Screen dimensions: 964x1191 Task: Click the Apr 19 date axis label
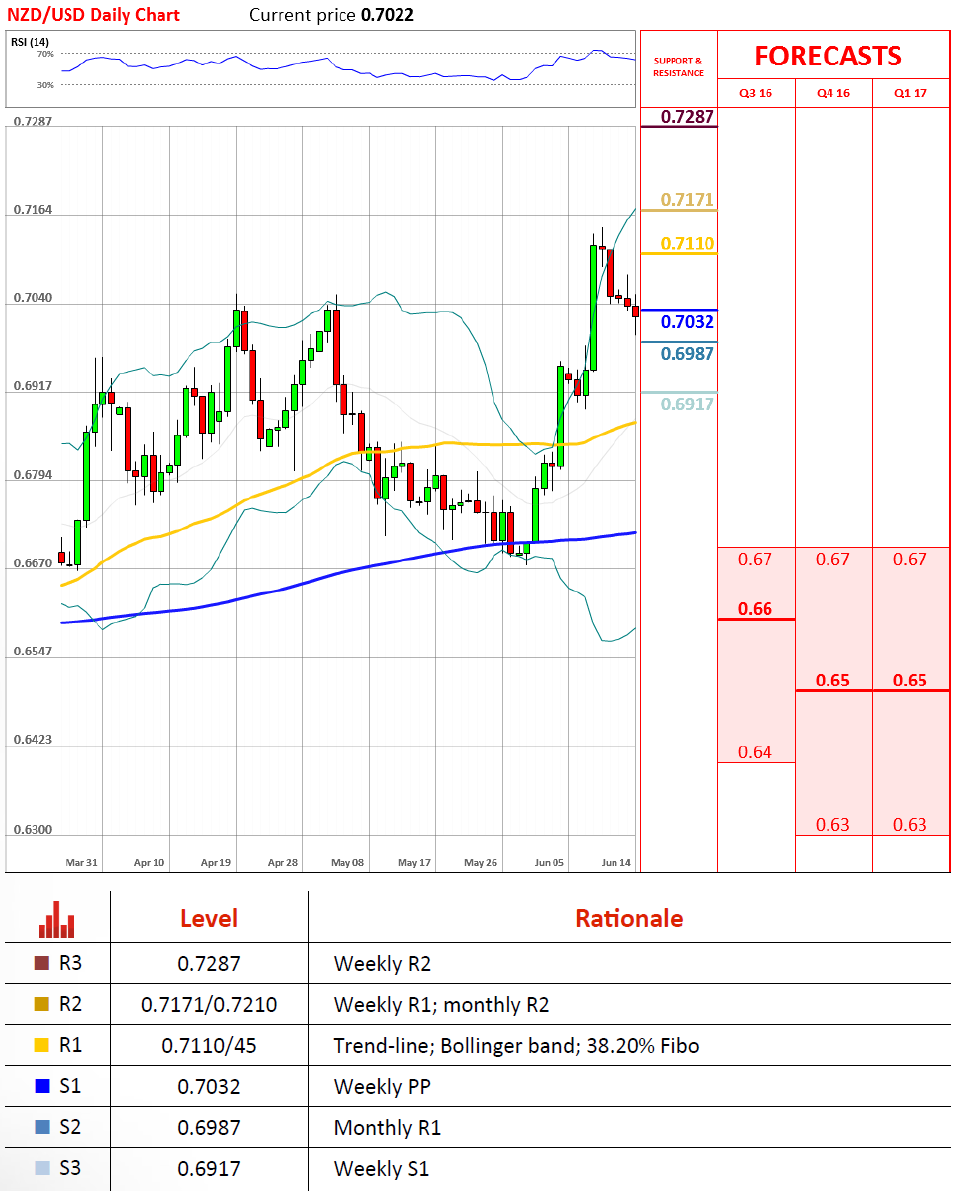[x=216, y=863]
